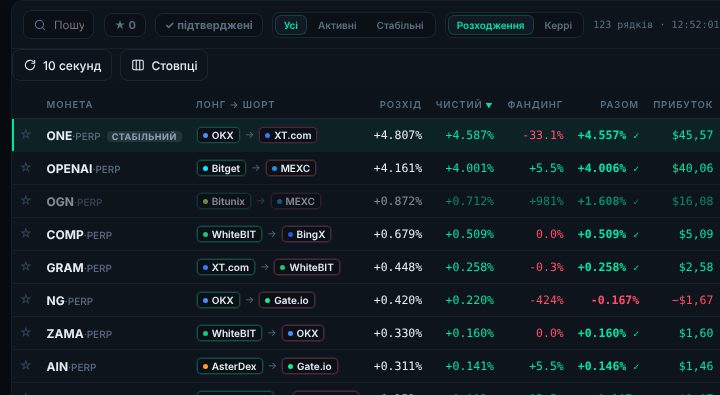This screenshot has height=395, width=720.
Task: Sort by ЧИСТИЙ column arrow
Action: tap(489, 105)
